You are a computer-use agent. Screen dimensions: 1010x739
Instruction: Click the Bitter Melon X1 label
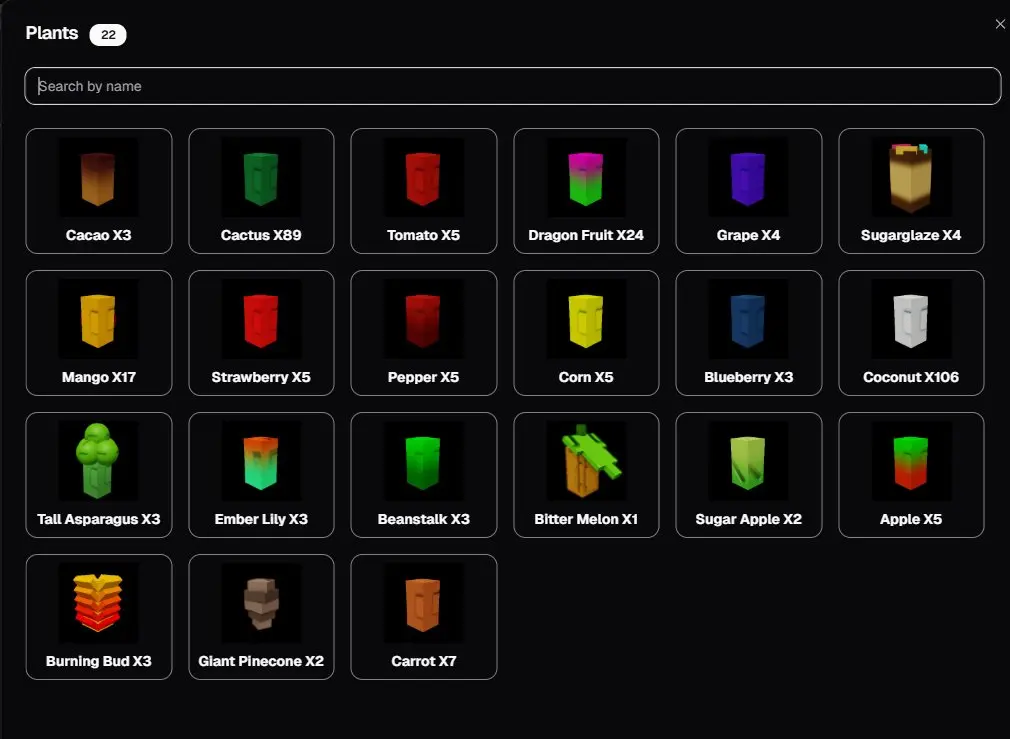pyautogui.click(x=586, y=519)
